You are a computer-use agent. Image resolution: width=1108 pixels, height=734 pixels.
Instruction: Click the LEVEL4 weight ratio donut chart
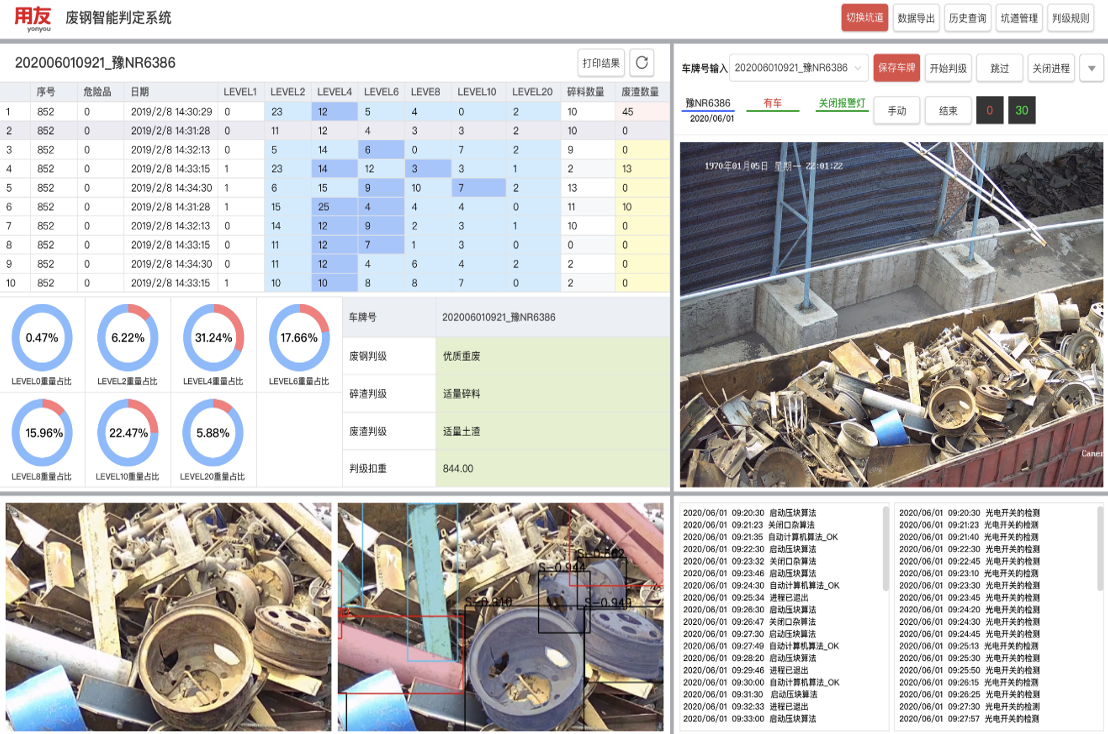pos(213,338)
